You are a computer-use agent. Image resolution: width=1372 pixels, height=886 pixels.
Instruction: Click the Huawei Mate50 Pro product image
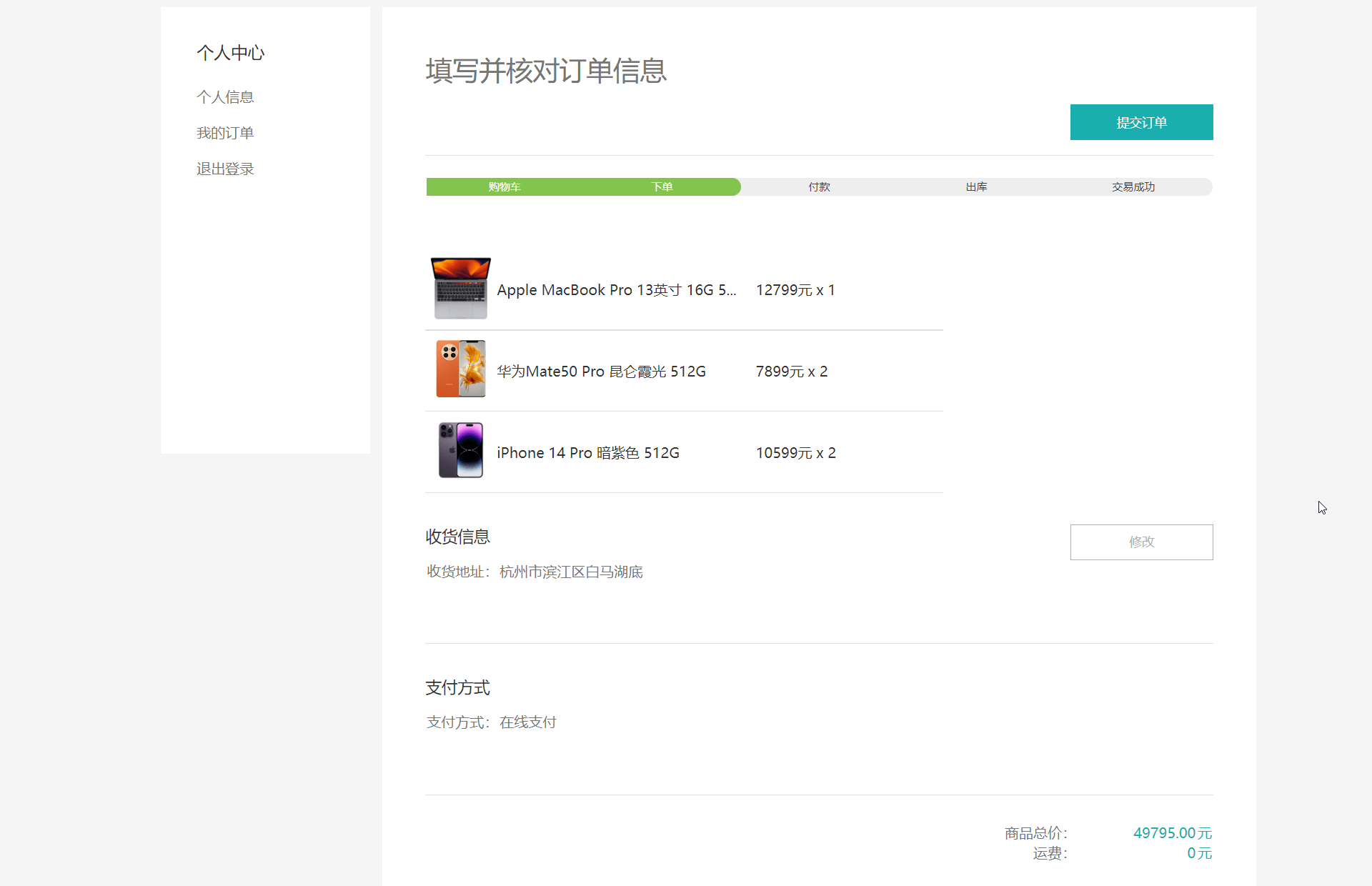[461, 369]
